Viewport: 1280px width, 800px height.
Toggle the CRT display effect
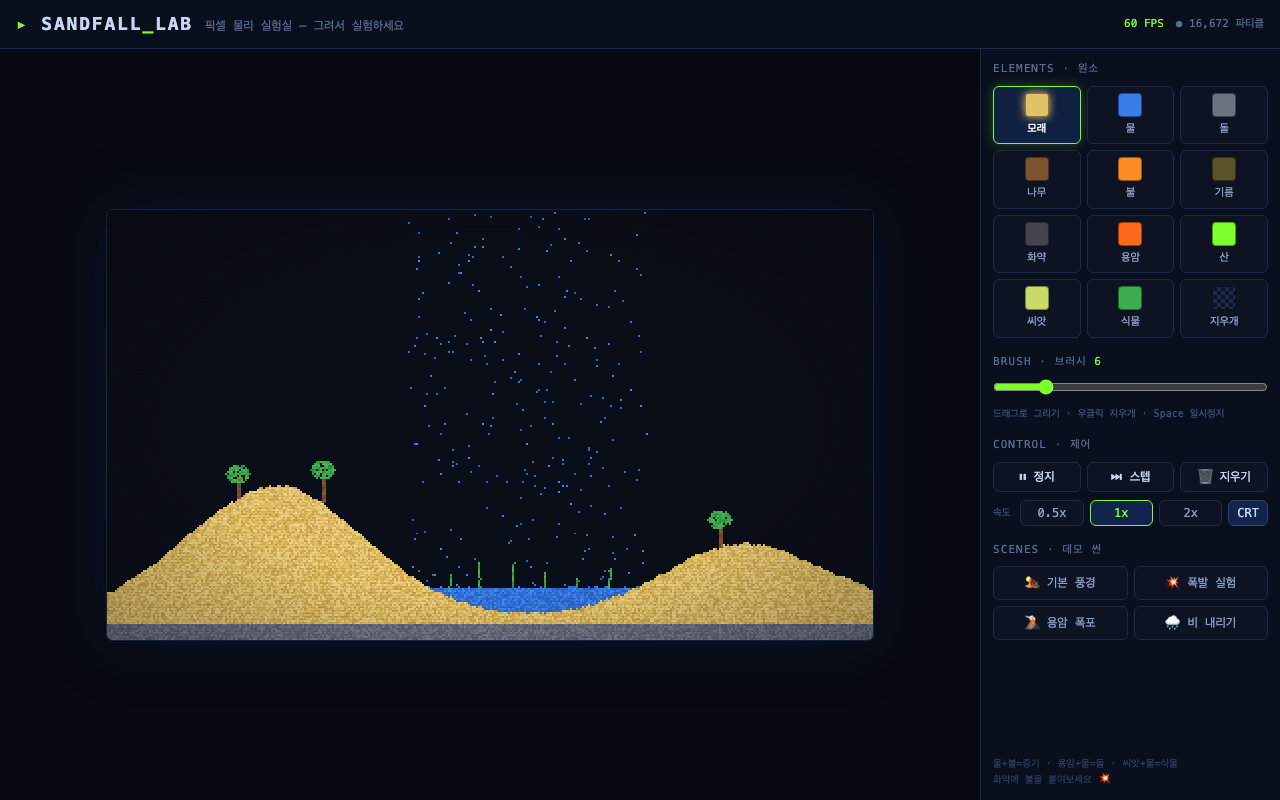click(1248, 513)
